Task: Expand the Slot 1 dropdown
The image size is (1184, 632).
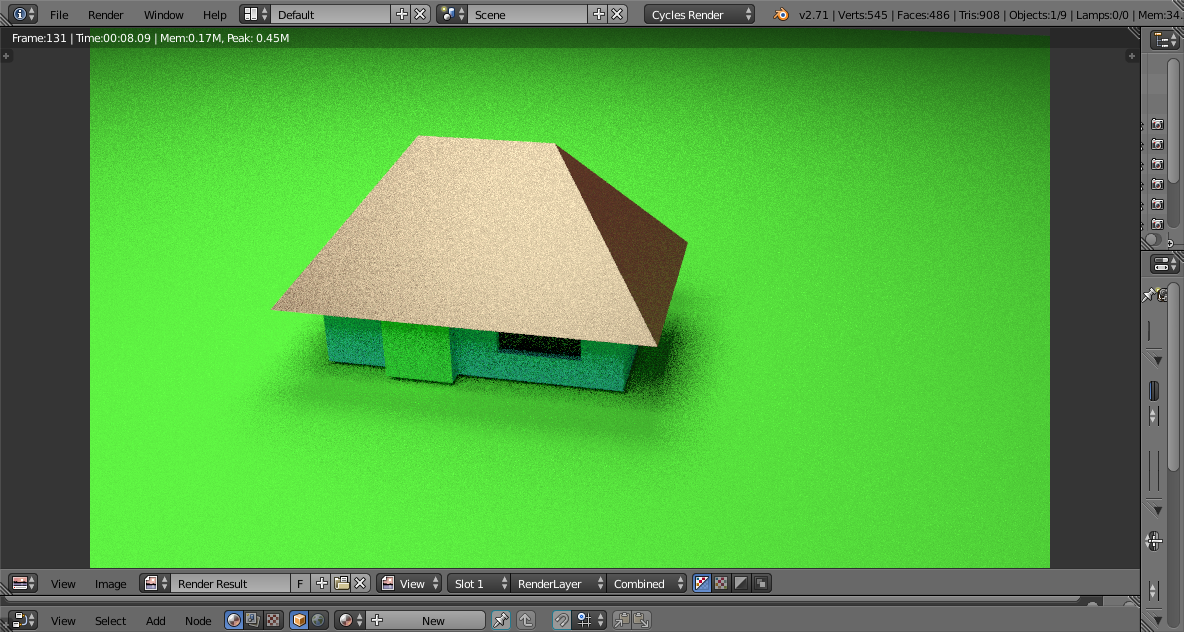Action: (x=479, y=584)
